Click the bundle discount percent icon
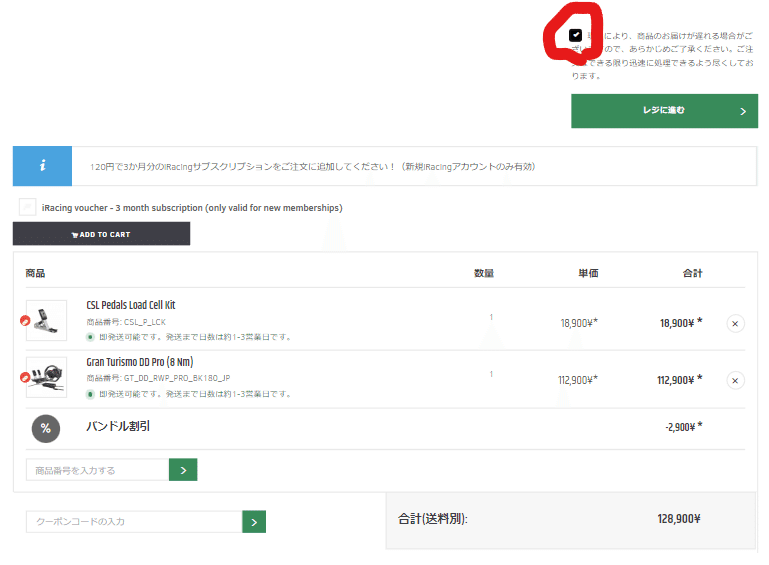Image resolution: width=769 pixels, height=565 pixels. tap(46, 429)
